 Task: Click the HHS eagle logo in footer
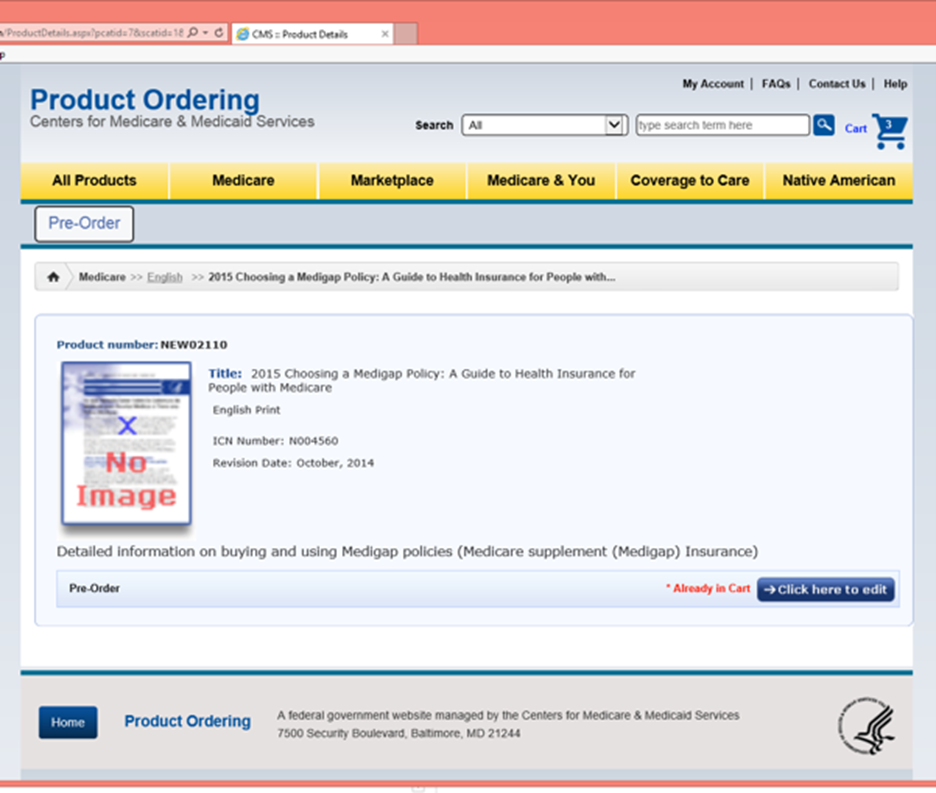click(x=867, y=725)
